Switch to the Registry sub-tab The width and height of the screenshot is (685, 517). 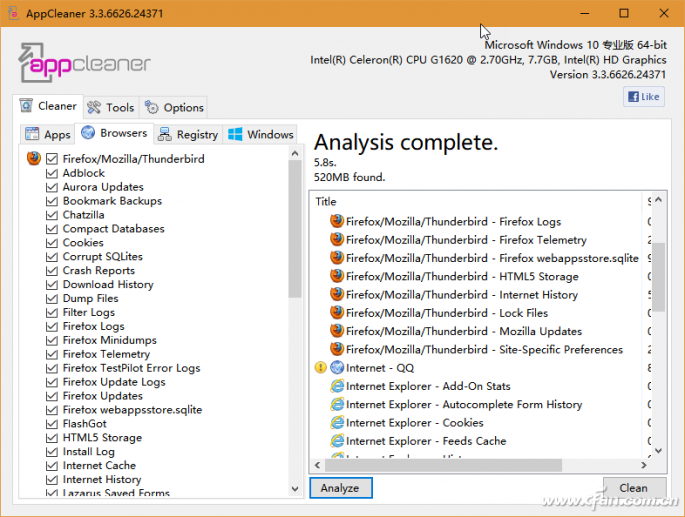pos(188,134)
